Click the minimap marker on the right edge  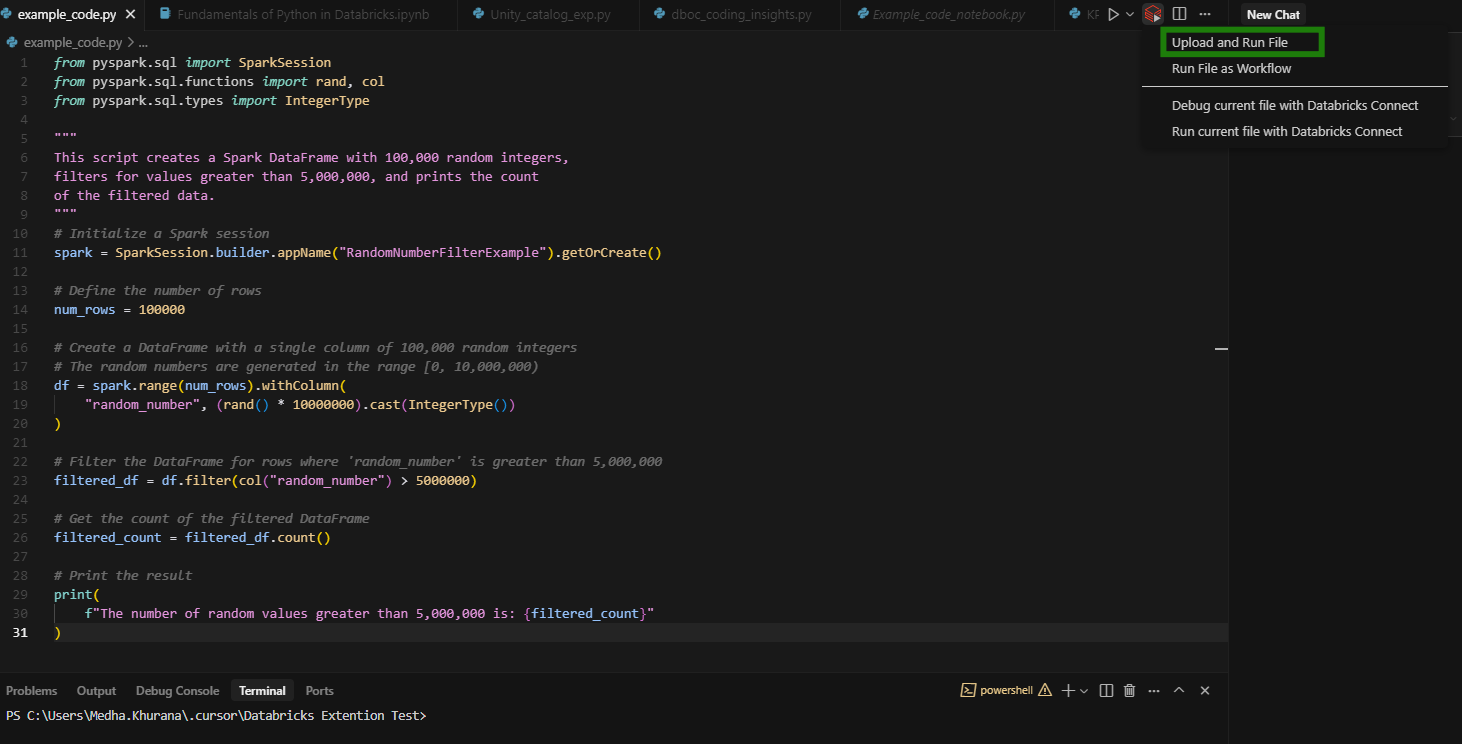click(1221, 348)
